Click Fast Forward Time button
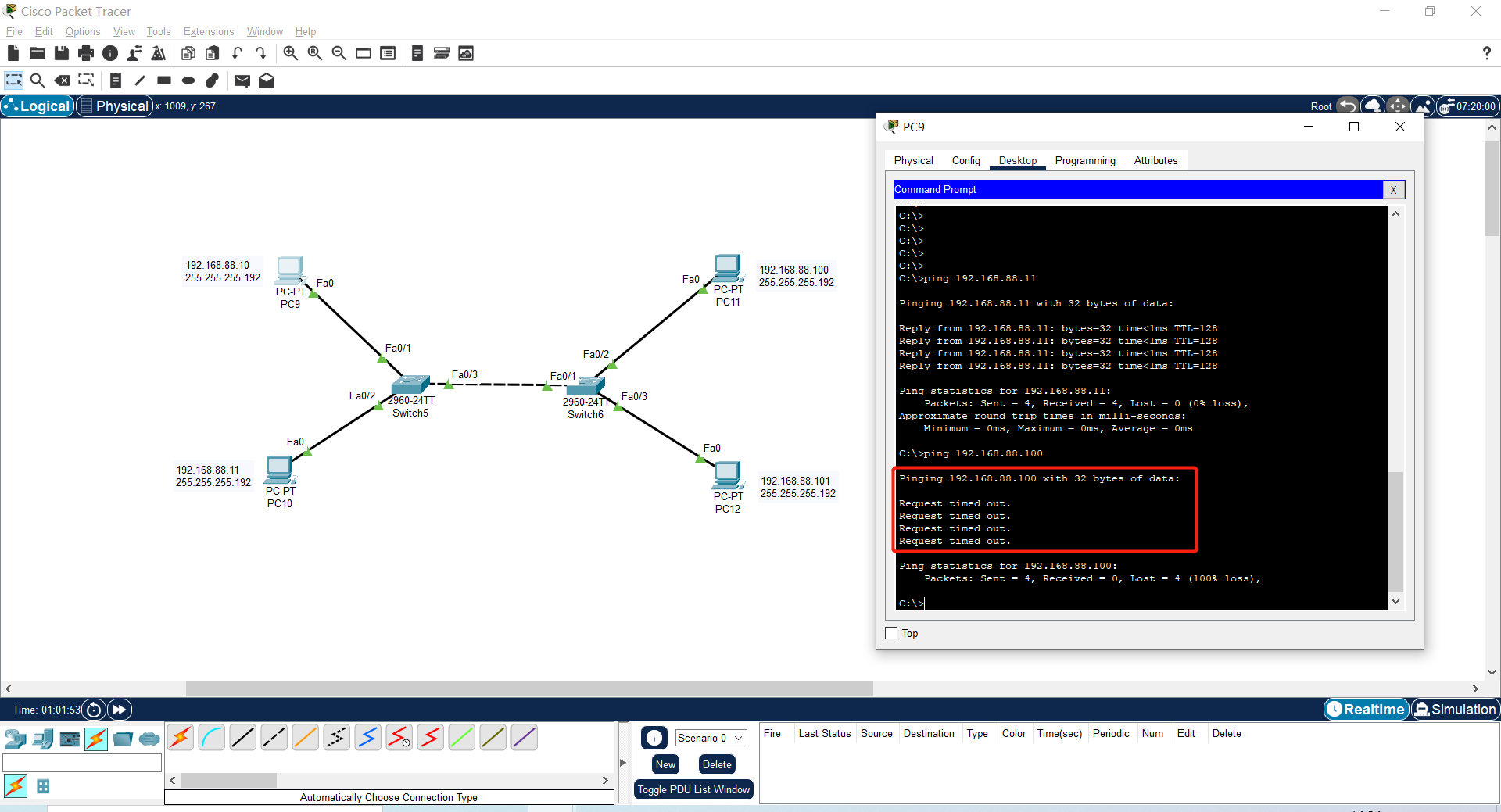This screenshot has height=812, width=1501. pyautogui.click(x=119, y=710)
